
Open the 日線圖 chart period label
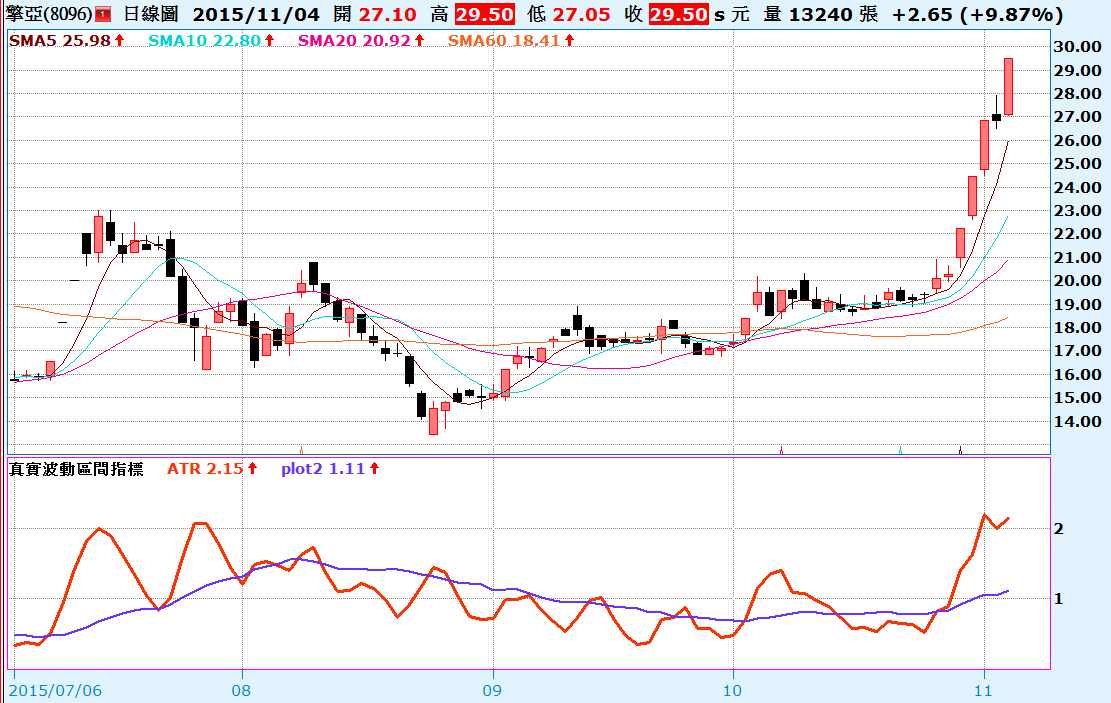tap(152, 15)
